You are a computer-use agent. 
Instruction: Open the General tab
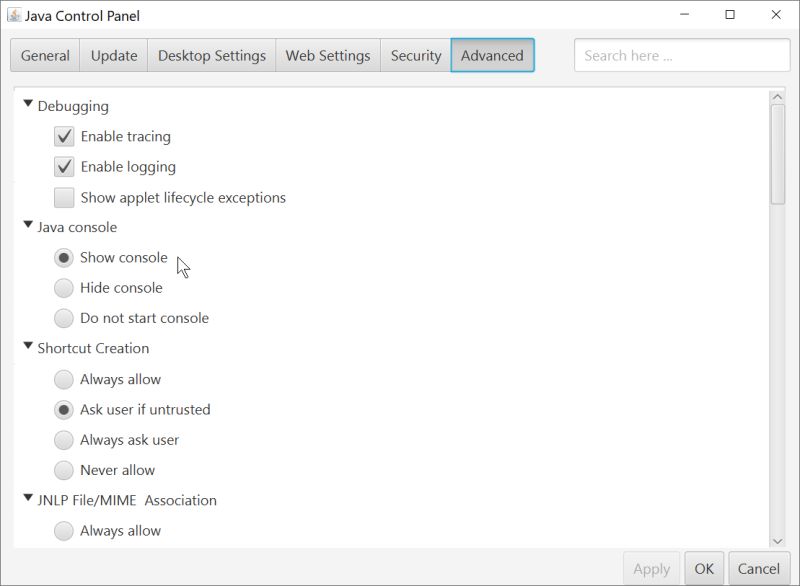click(45, 55)
